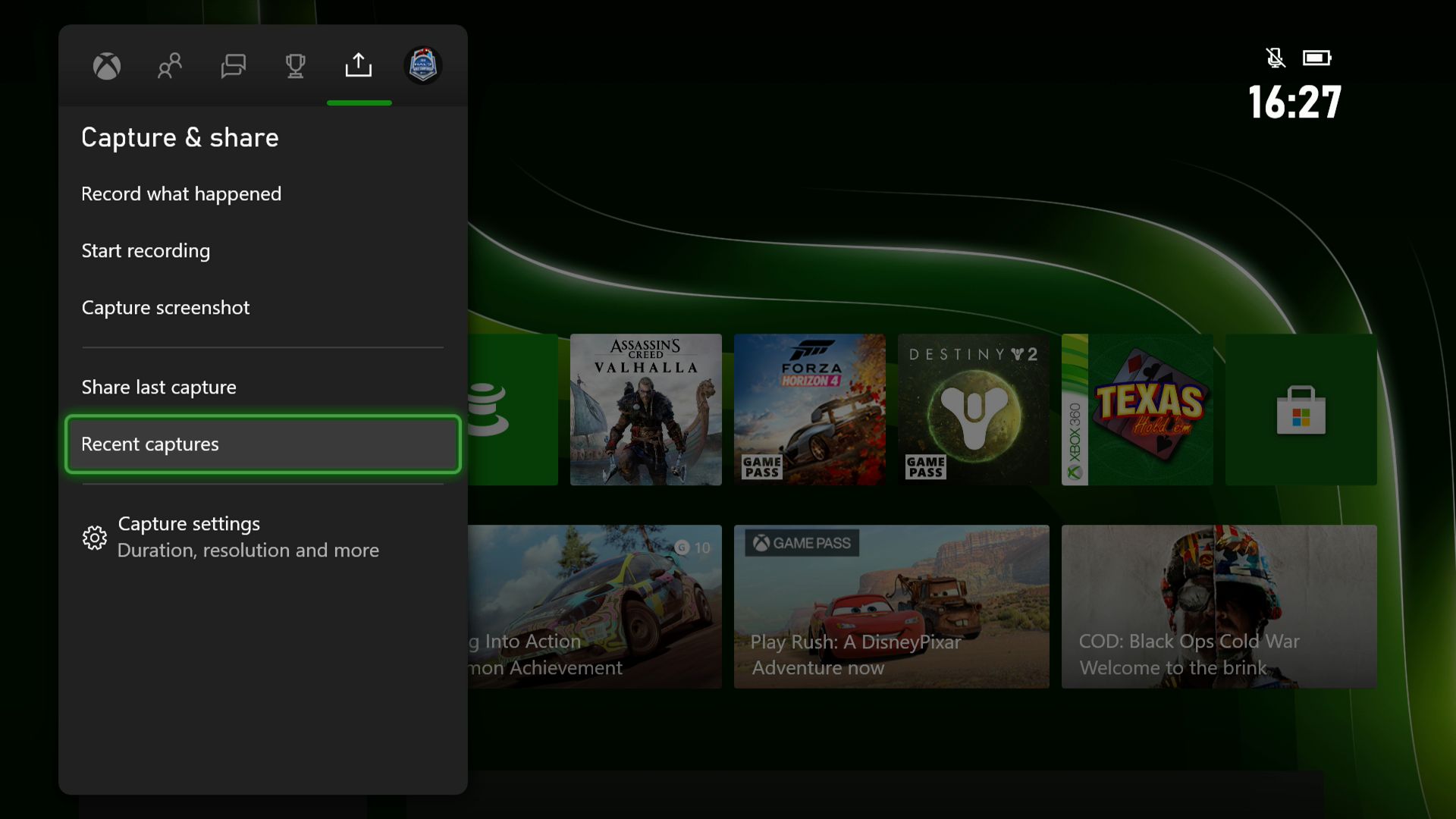1456x819 pixels.
Task: Click the controller battery status icon
Action: coord(1316,58)
